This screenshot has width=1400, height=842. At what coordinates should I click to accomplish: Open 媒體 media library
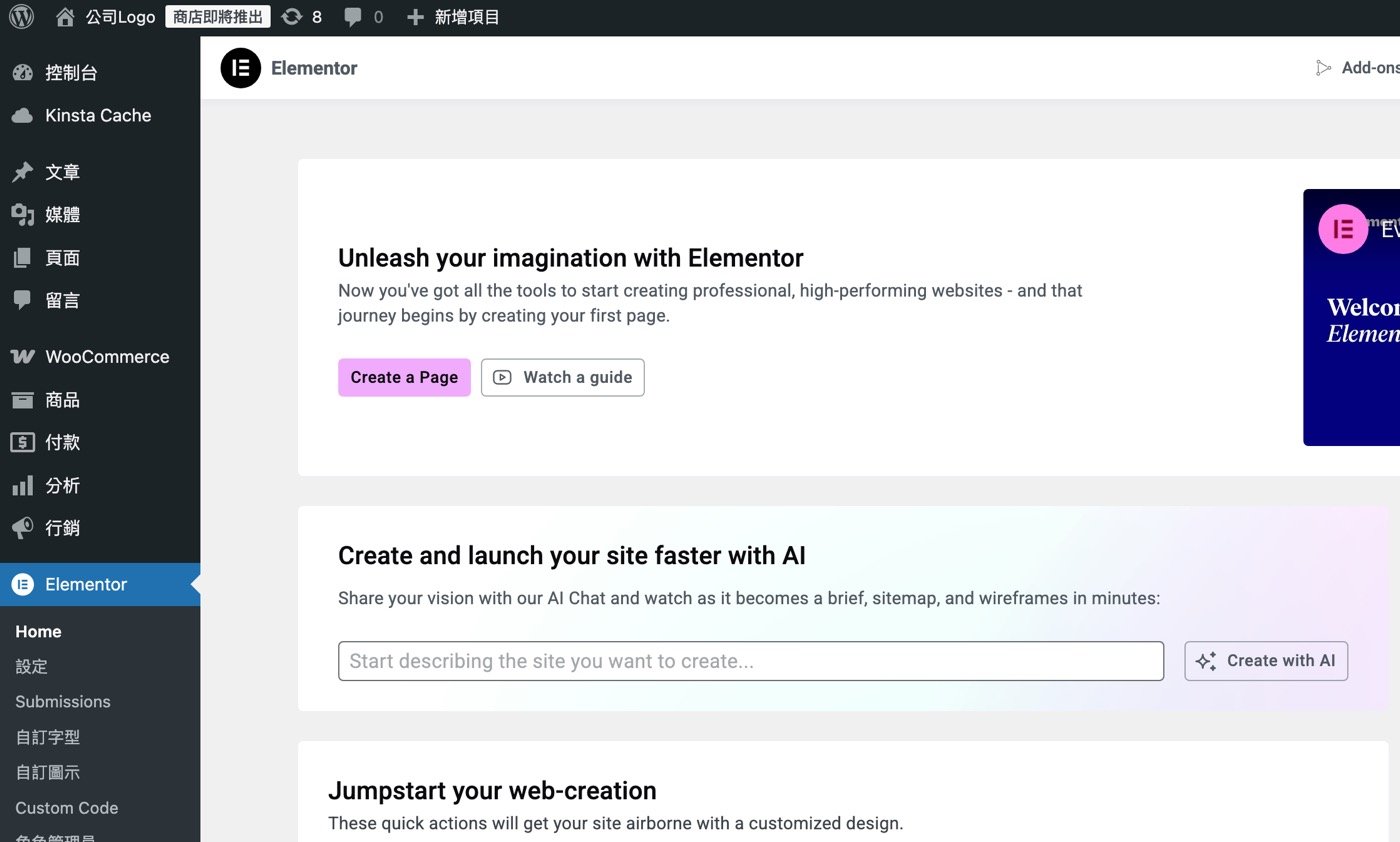click(62, 215)
